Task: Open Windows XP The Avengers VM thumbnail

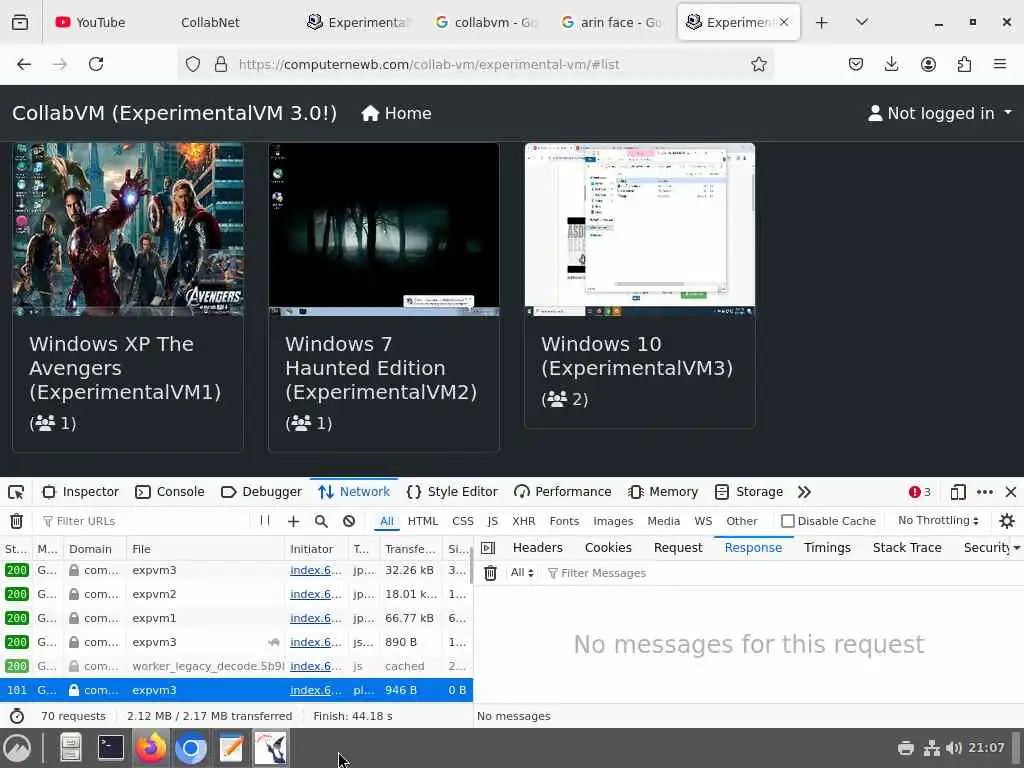Action: pyautogui.click(x=128, y=230)
